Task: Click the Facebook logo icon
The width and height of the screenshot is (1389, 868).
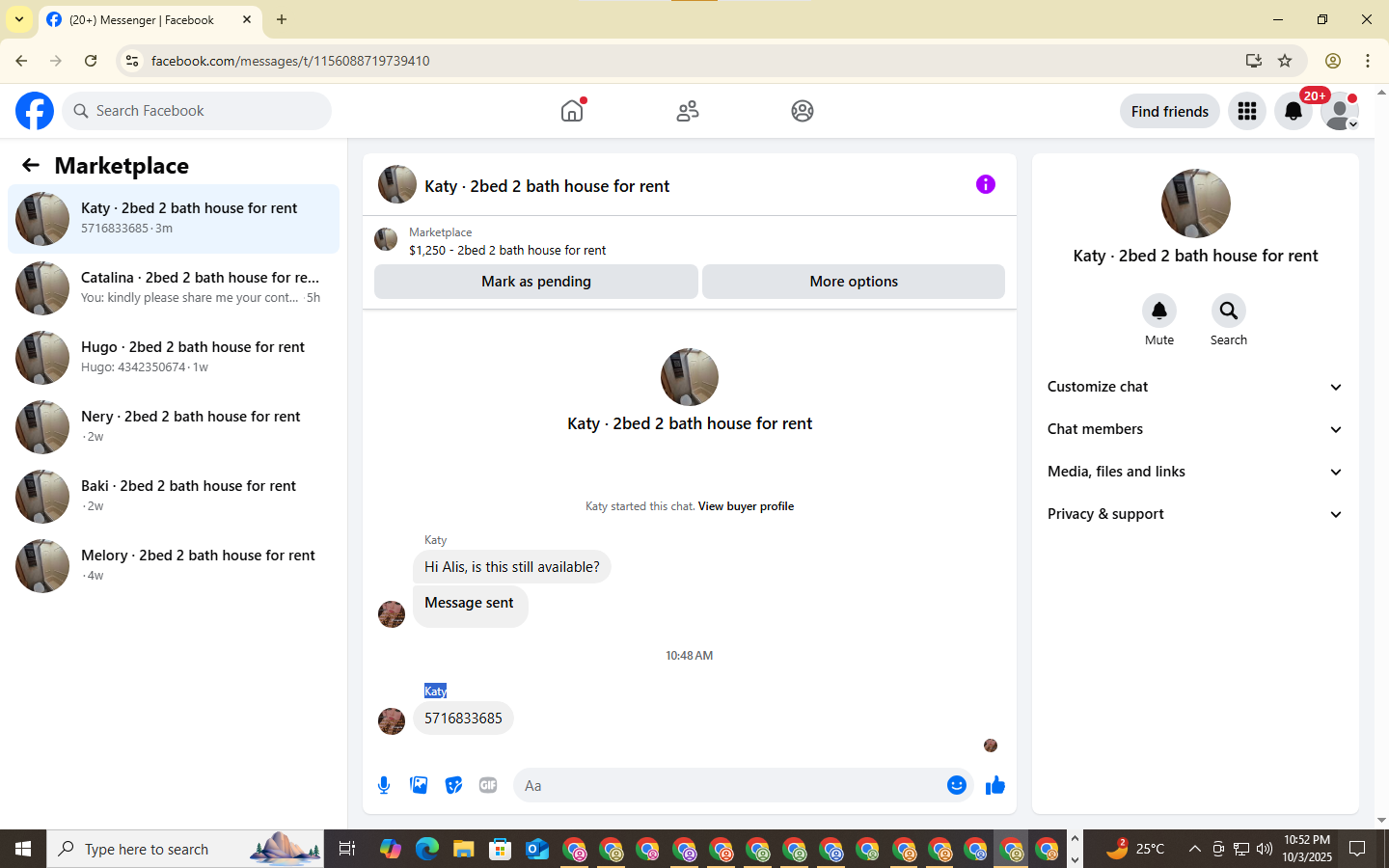Action: coord(35,111)
